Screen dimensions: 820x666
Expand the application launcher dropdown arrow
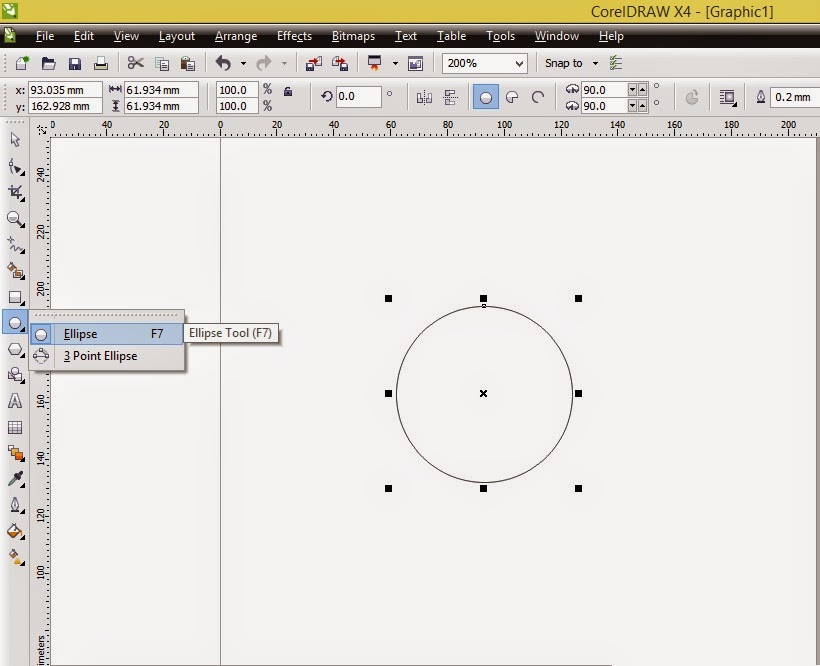pyautogui.click(x=395, y=64)
